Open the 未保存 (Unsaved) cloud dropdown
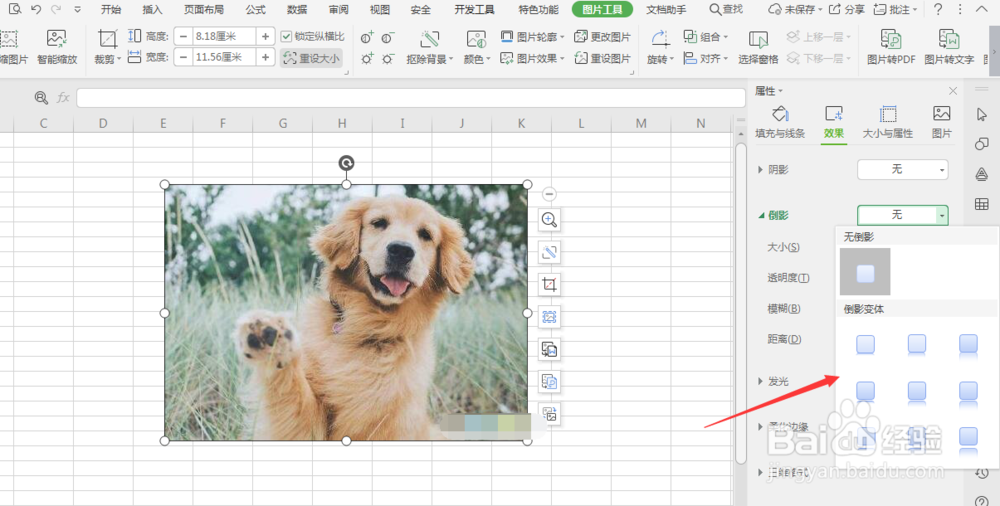 (795, 10)
